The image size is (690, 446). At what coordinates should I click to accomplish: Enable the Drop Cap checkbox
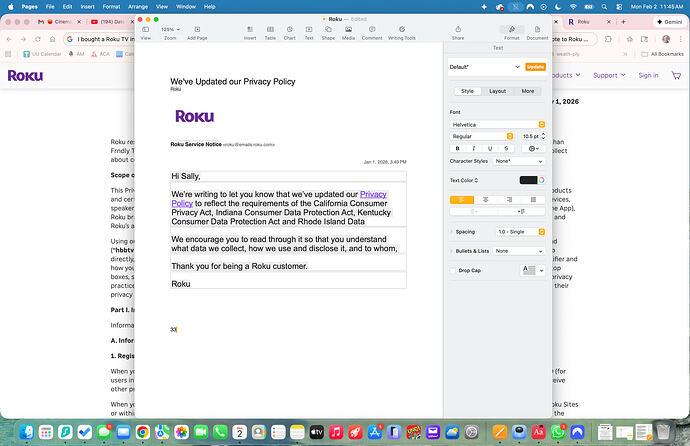point(453,271)
